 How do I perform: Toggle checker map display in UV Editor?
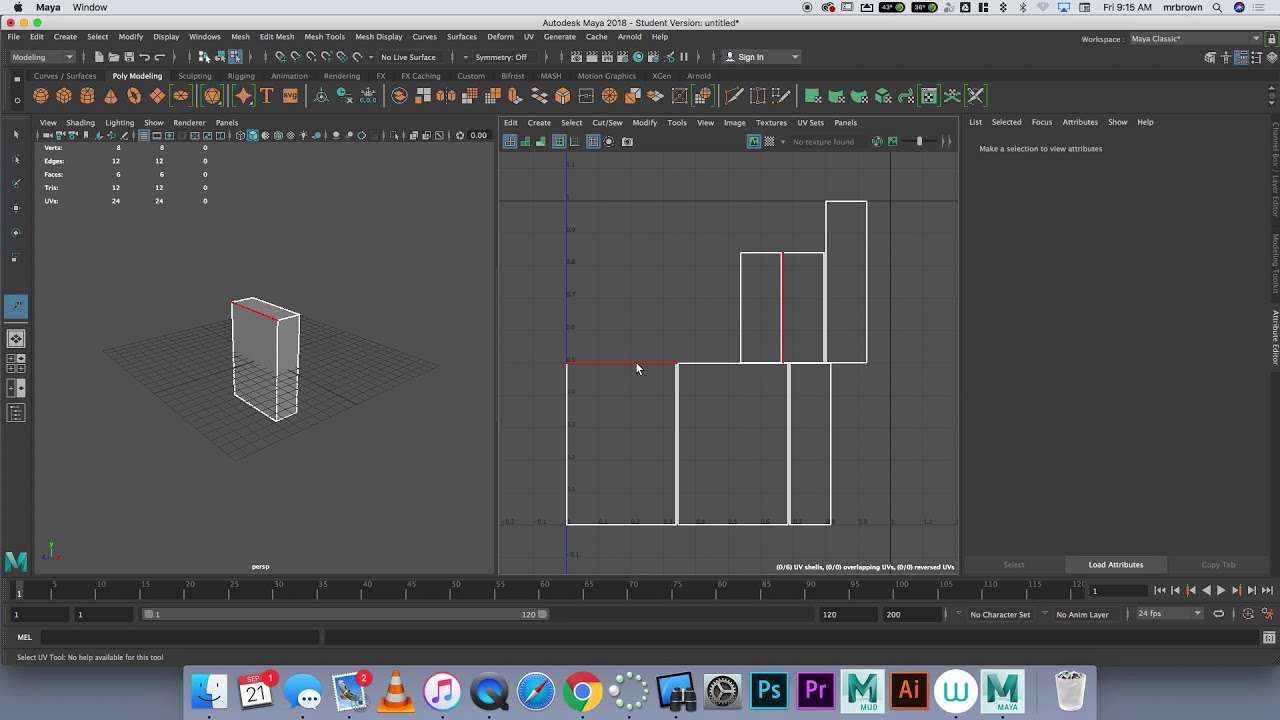coord(769,142)
